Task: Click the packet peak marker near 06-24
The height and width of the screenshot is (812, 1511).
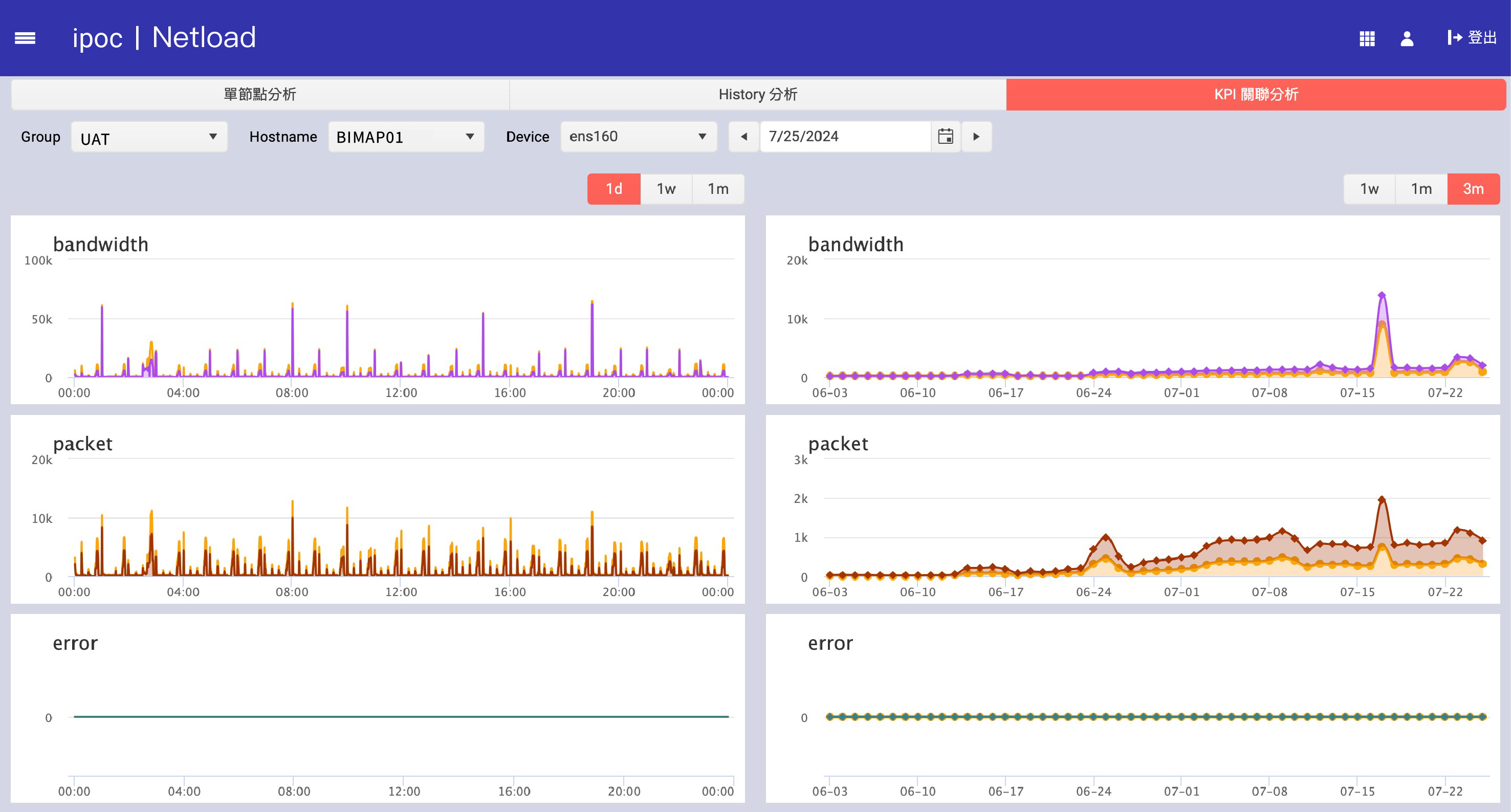Action: click(x=1106, y=537)
